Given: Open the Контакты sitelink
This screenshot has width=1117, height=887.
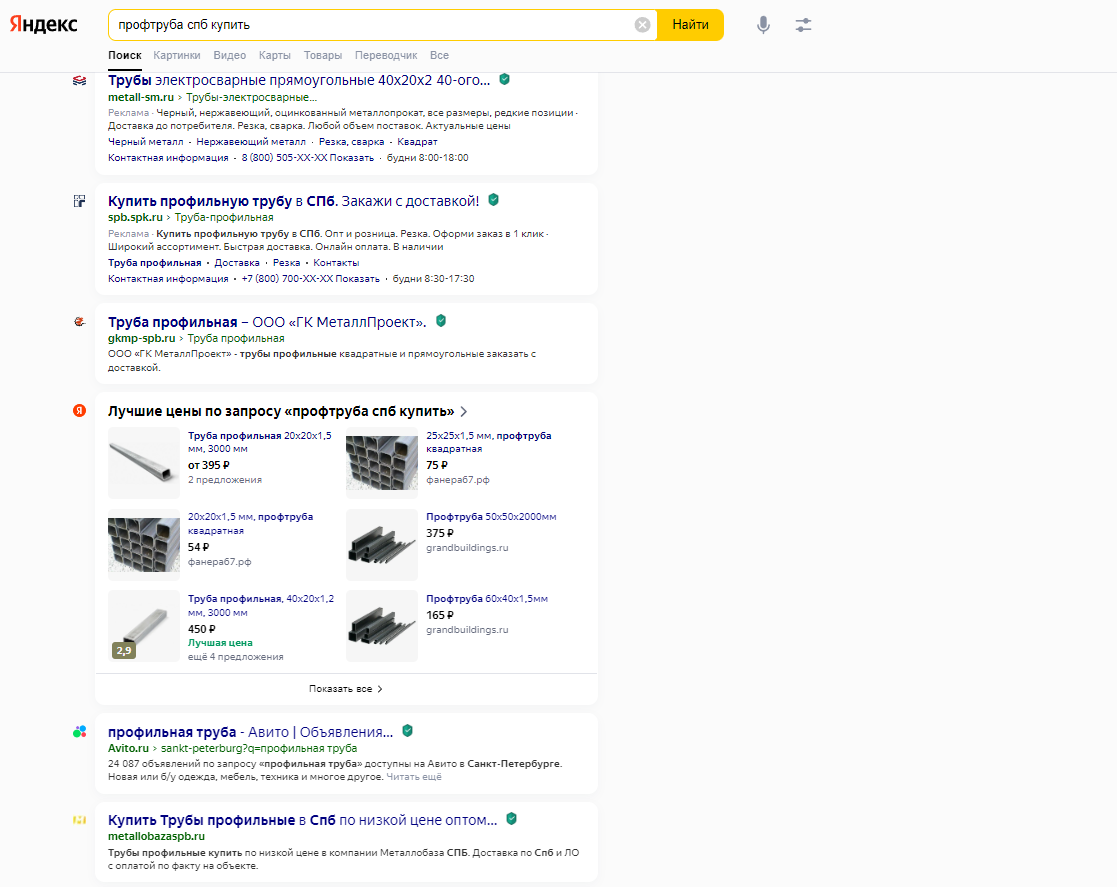Looking at the screenshot, I should click(x=336, y=263).
